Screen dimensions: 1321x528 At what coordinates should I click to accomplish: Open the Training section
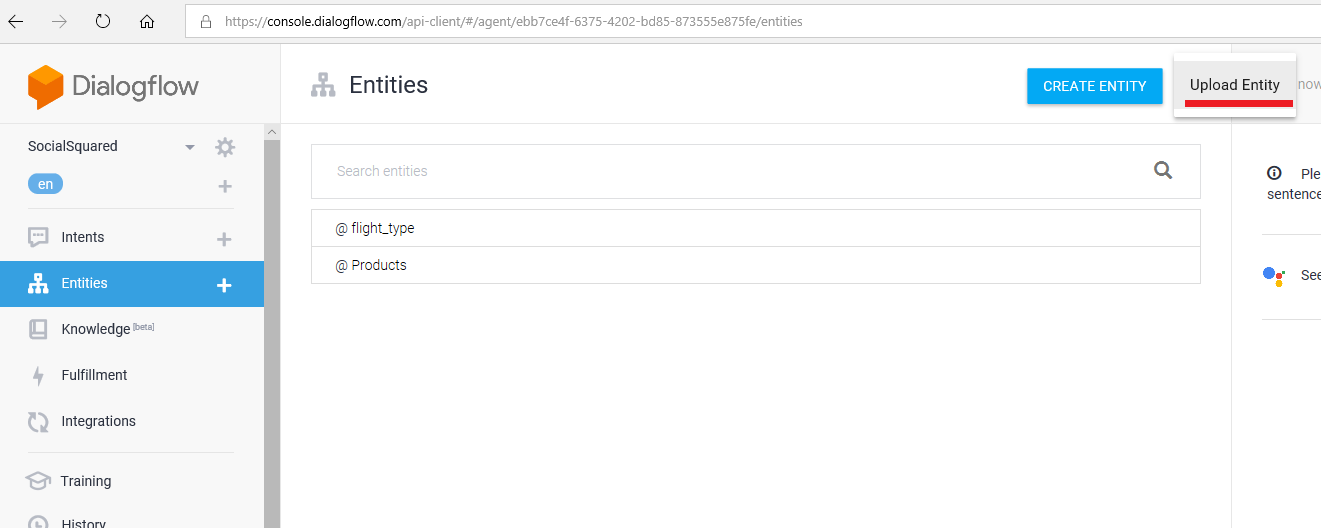pos(85,481)
